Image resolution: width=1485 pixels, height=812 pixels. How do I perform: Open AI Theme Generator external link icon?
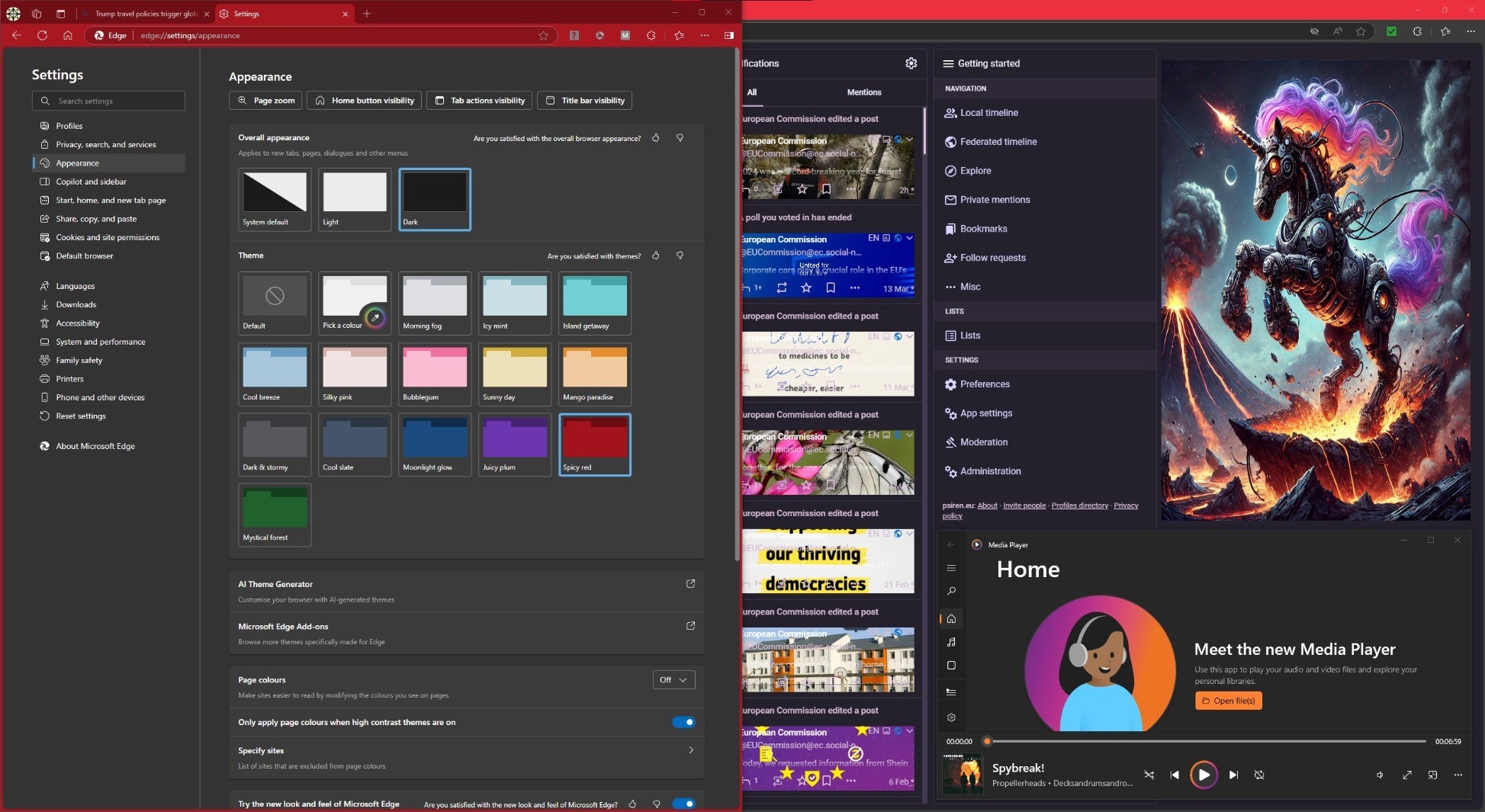pyautogui.click(x=690, y=583)
